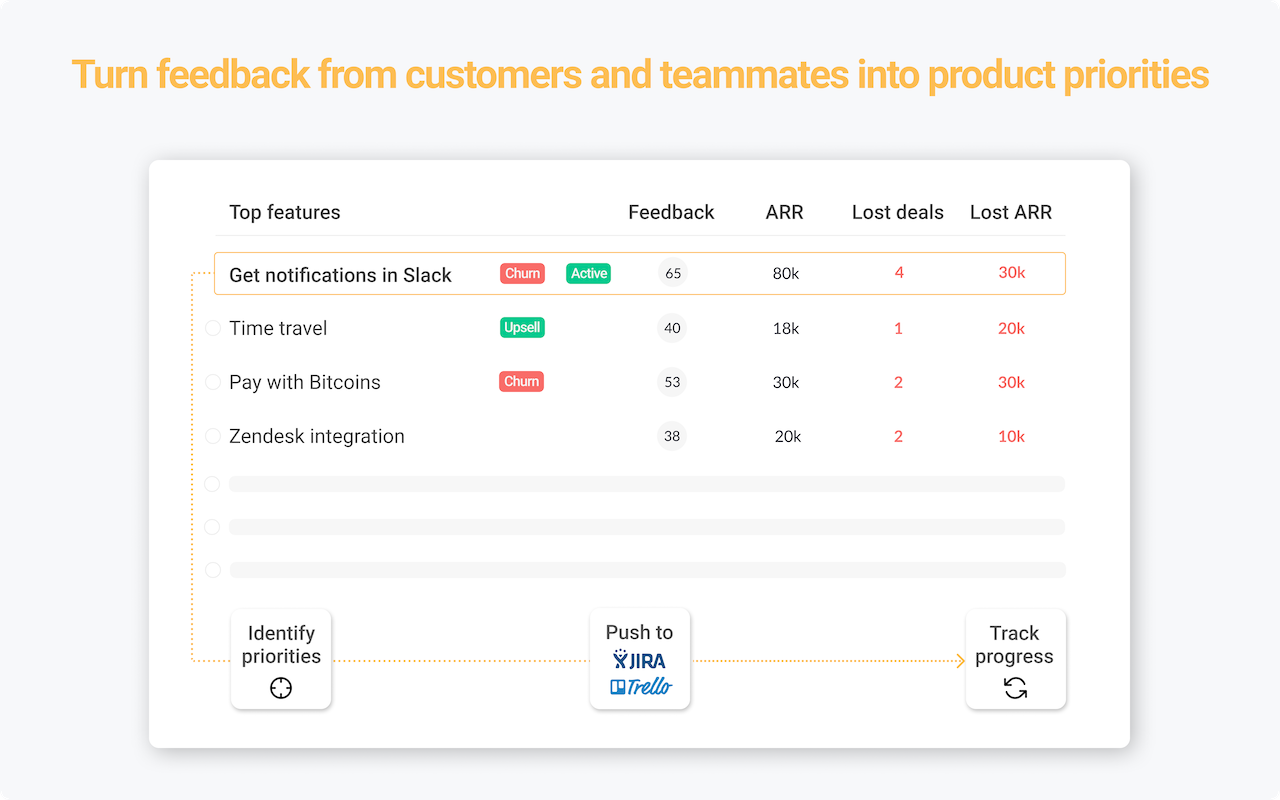The width and height of the screenshot is (1280, 800).
Task: Sort by the Lost deals column header
Action: (898, 212)
